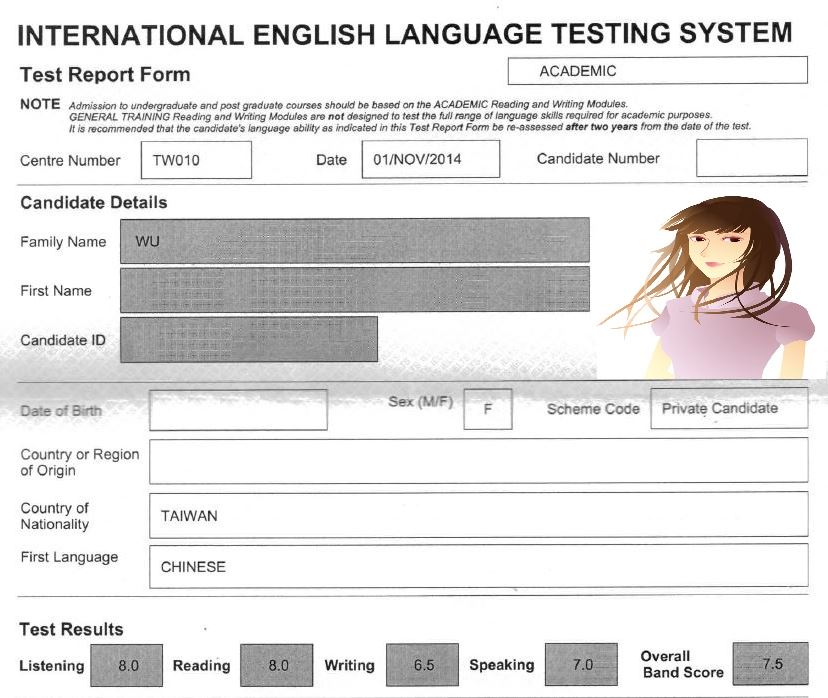Click the Writing score 6.5 box
This screenshot has width=828, height=698.
[x=422, y=665]
